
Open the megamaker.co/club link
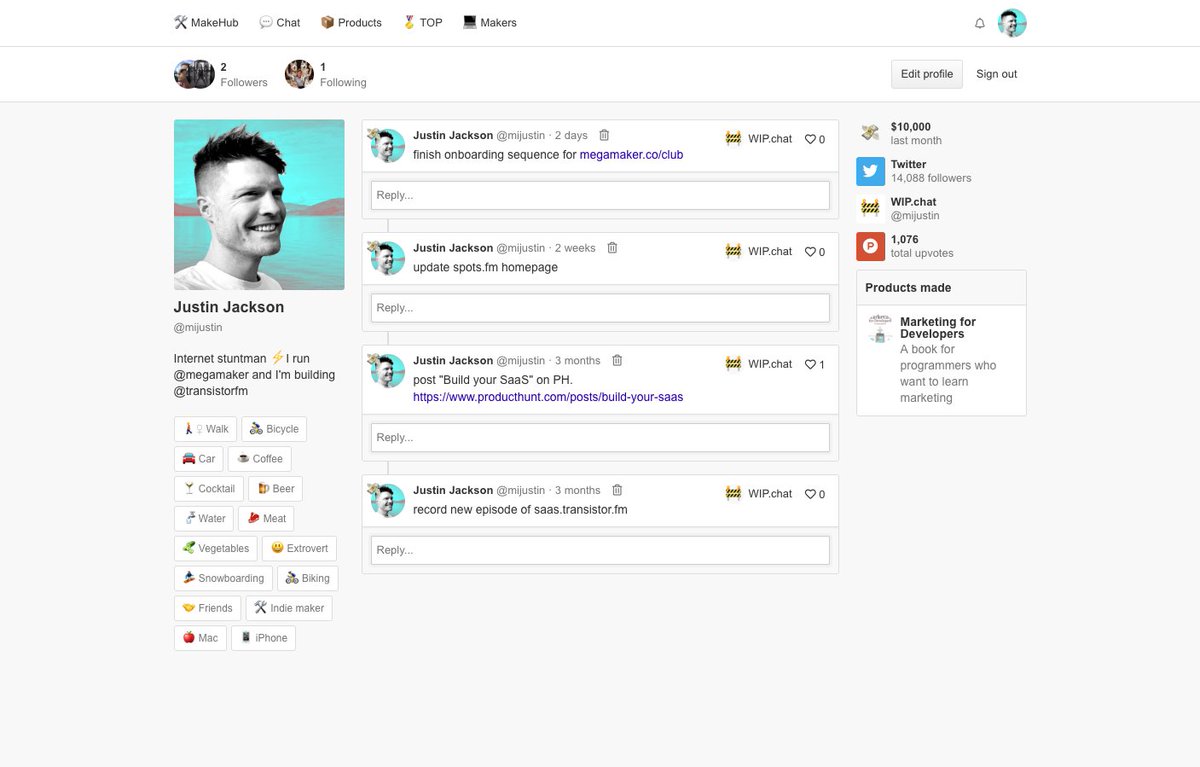(631, 155)
